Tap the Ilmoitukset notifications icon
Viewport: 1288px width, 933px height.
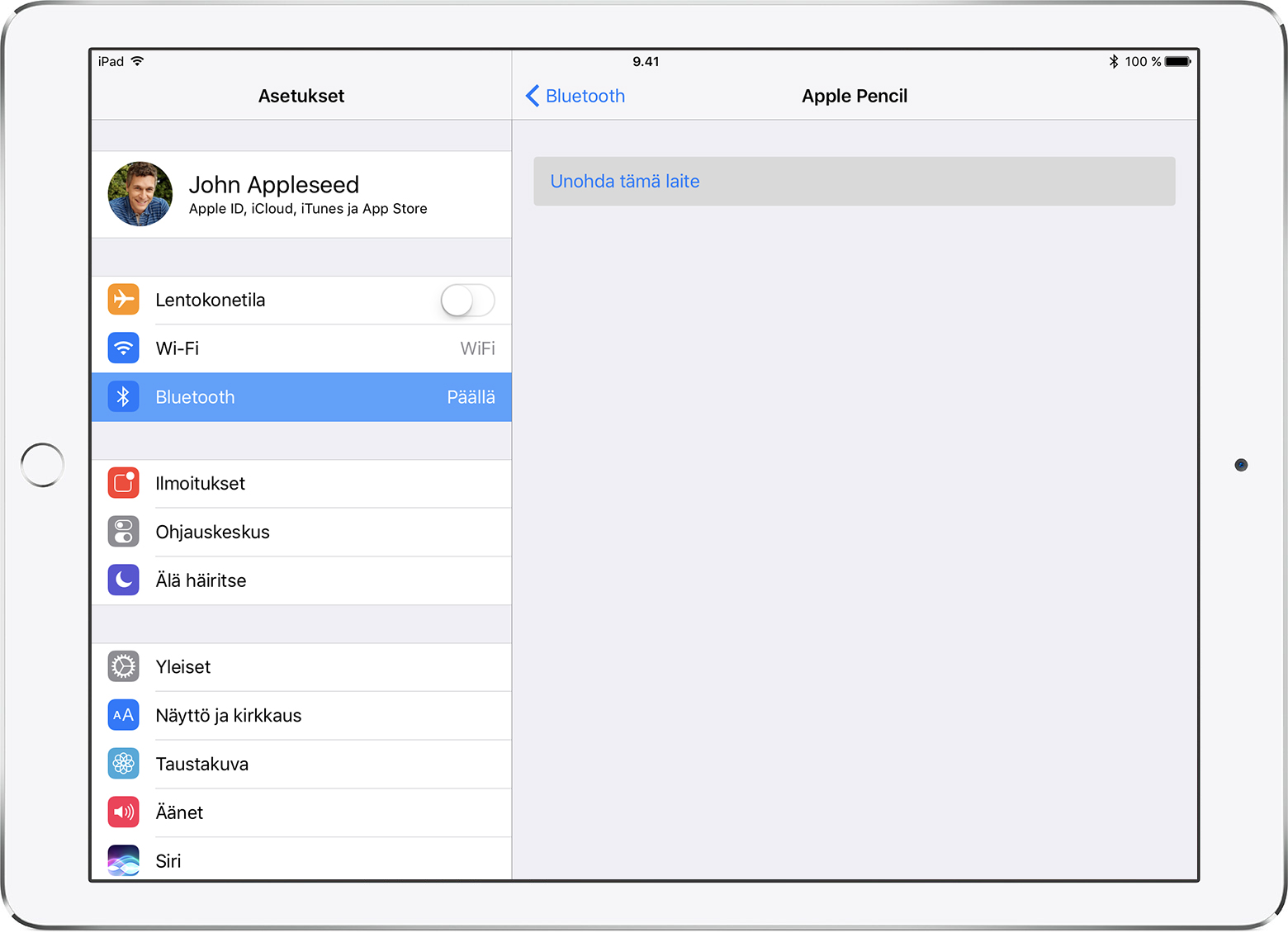[123, 483]
